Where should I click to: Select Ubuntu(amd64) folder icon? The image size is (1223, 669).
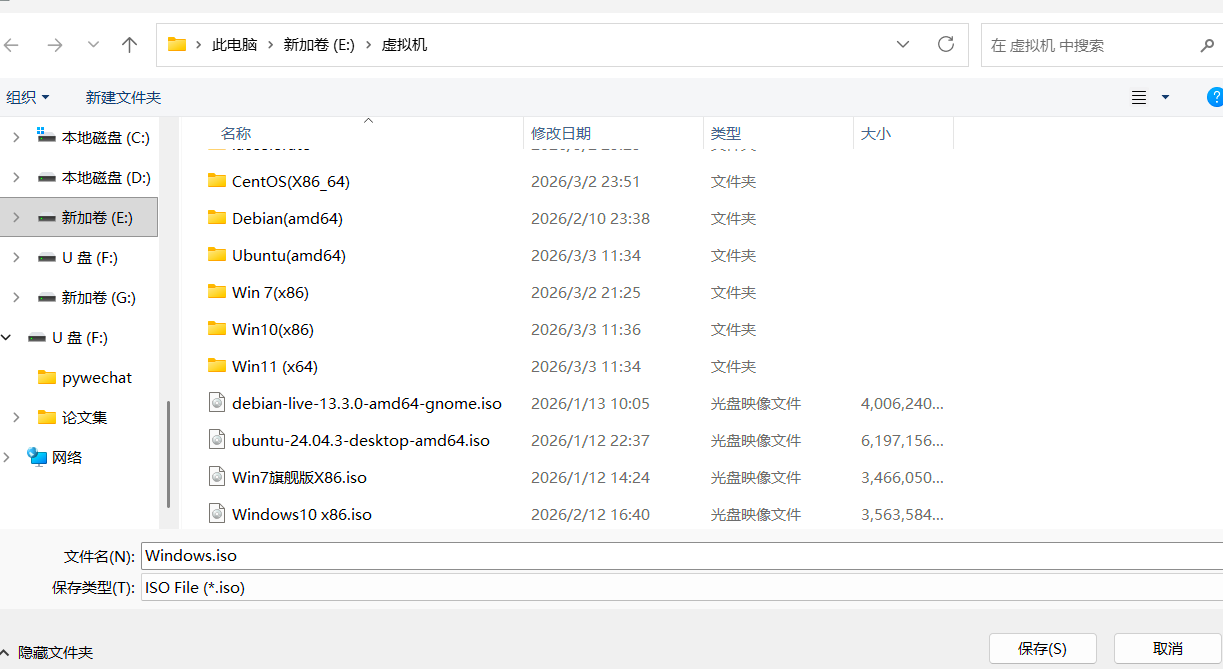(x=217, y=255)
